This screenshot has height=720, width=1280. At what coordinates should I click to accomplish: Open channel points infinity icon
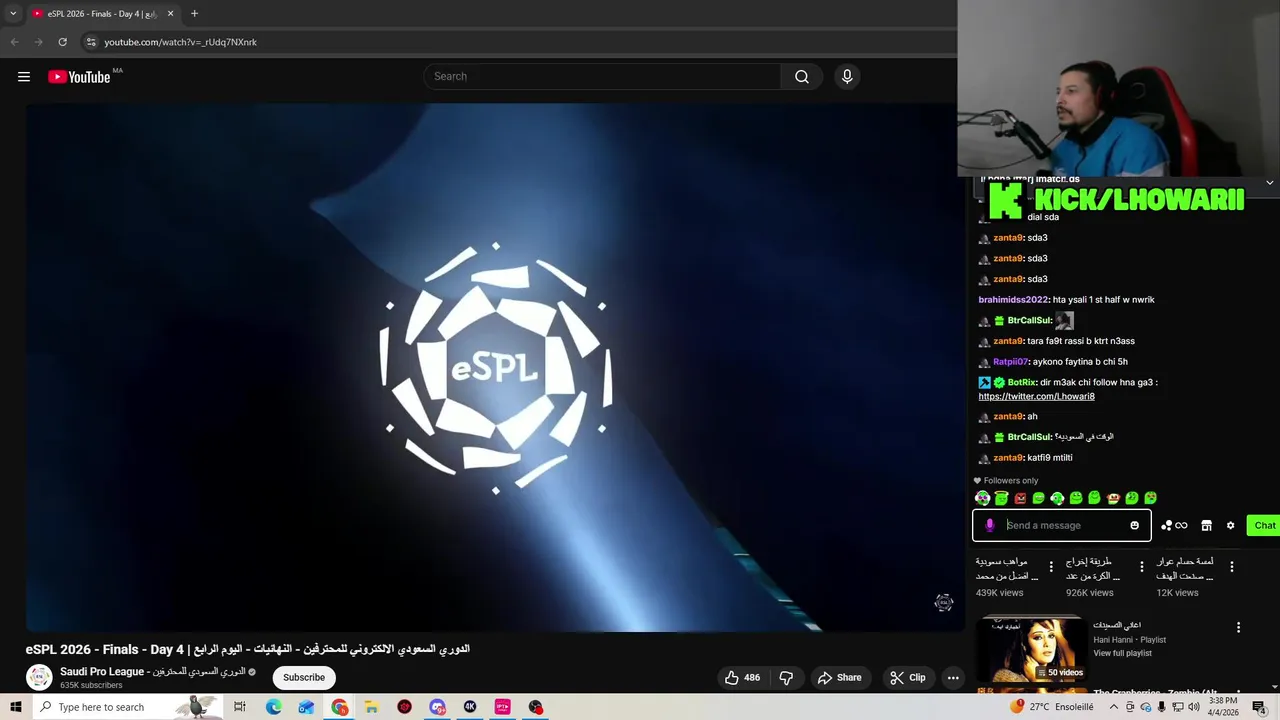tap(1174, 525)
